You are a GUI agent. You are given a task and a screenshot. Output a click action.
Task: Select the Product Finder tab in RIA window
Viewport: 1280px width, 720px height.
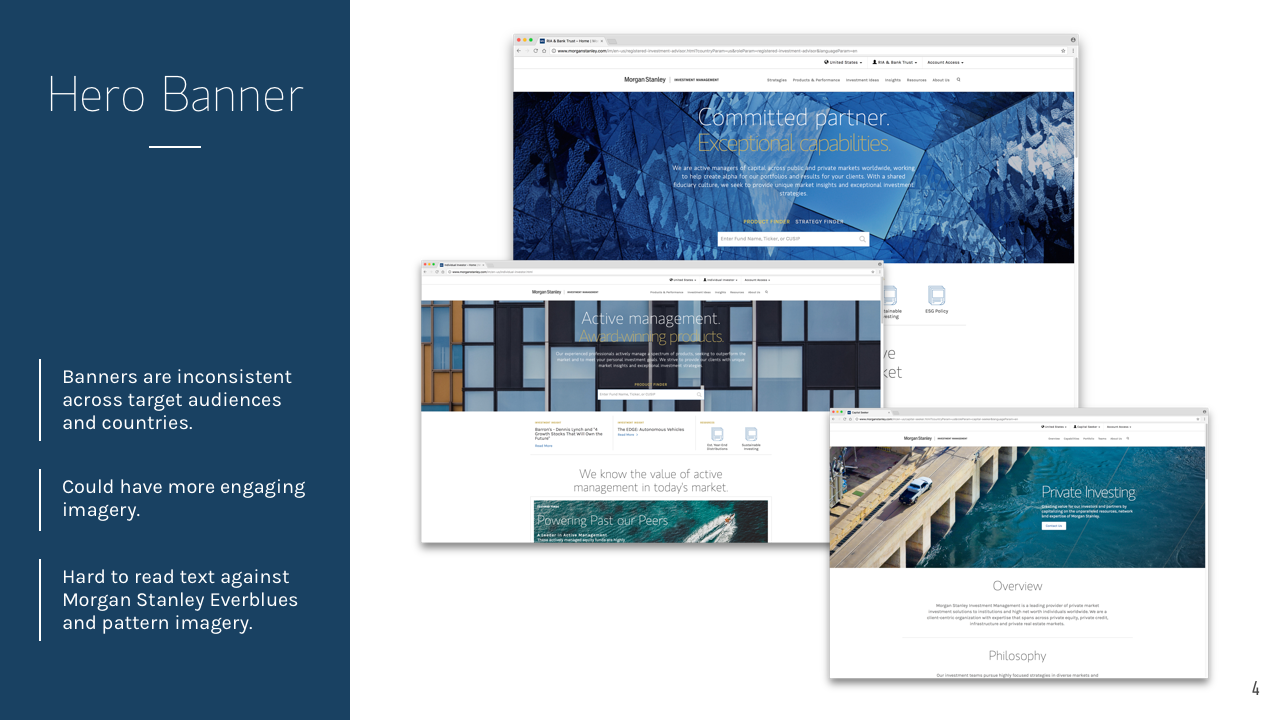[x=767, y=222]
